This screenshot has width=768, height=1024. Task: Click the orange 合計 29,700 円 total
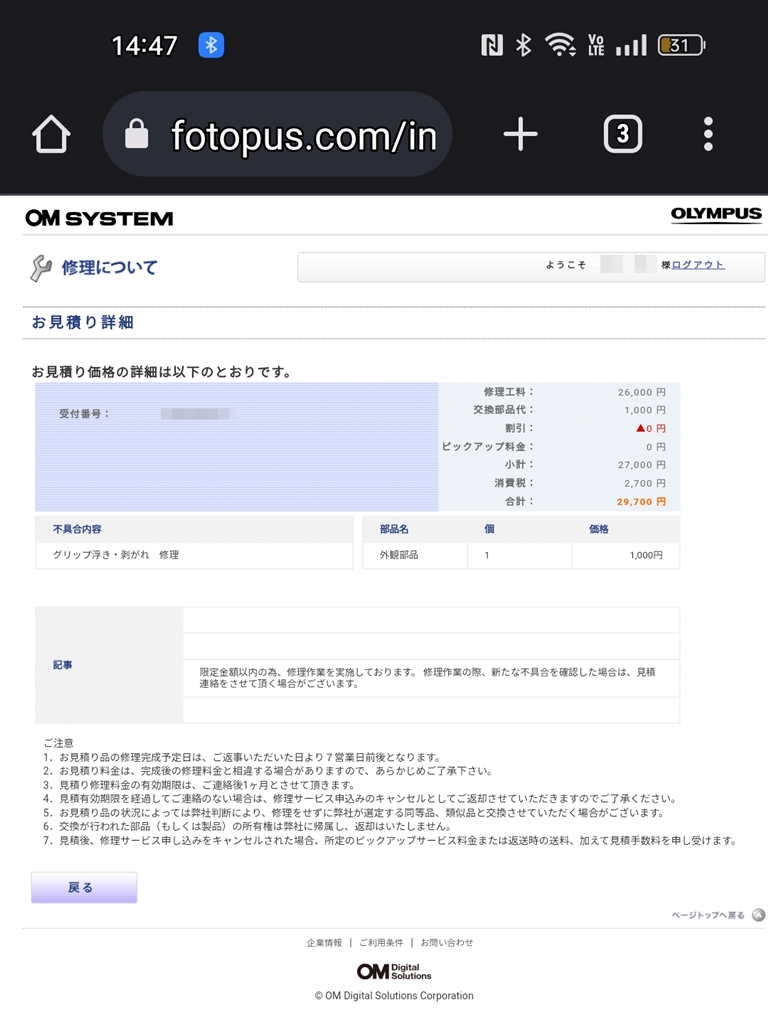click(641, 502)
